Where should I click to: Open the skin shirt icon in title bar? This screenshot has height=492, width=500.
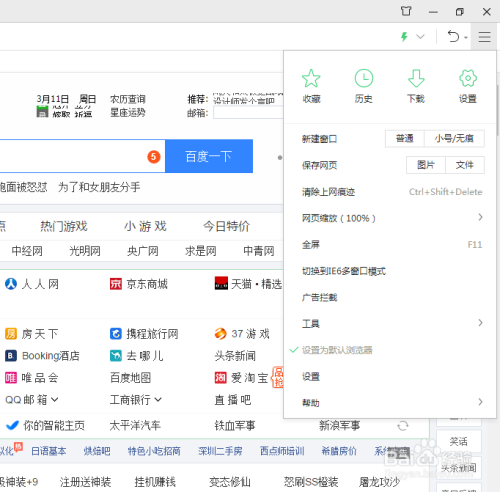(x=406, y=11)
